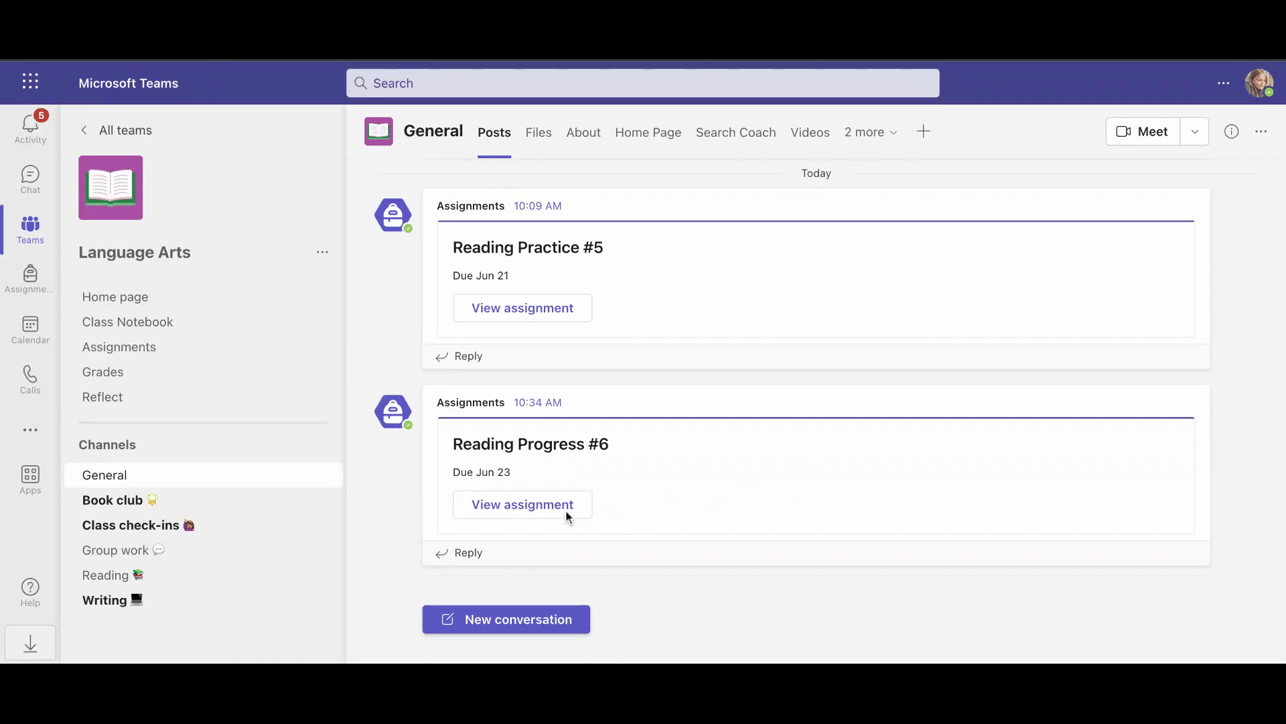Browse Apps from the sidebar
1286x724 pixels.
click(30, 478)
